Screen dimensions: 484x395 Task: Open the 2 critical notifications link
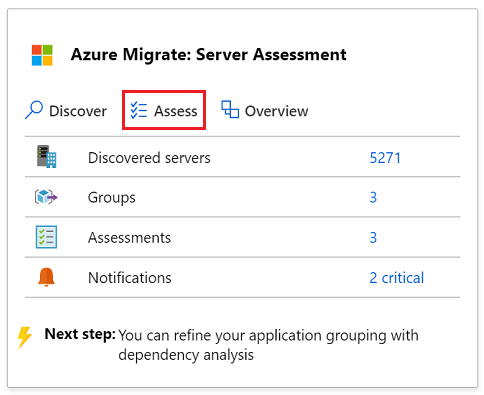[397, 278]
